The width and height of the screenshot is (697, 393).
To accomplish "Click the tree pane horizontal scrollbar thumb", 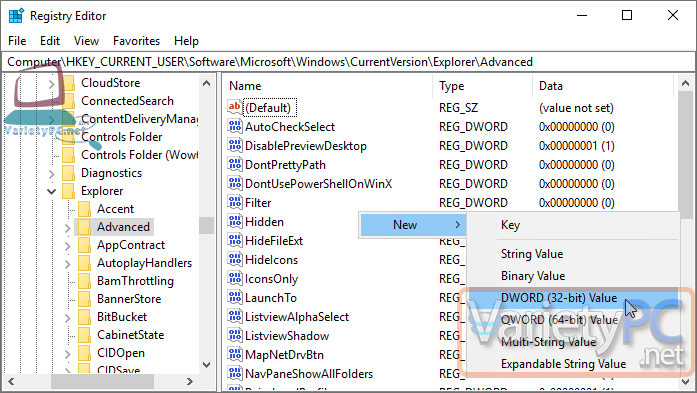I will tap(102, 381).
